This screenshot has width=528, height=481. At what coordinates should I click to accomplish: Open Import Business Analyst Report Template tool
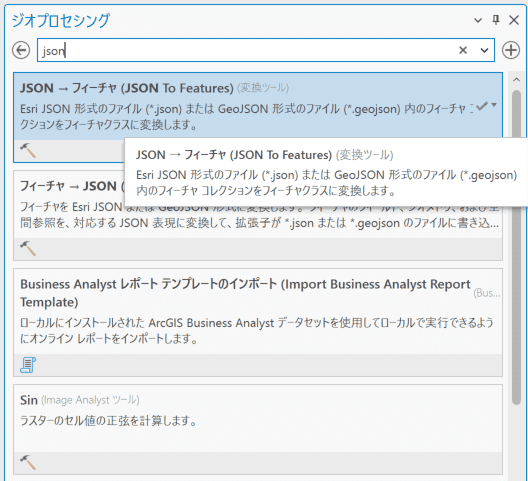[x=258, y=322]
